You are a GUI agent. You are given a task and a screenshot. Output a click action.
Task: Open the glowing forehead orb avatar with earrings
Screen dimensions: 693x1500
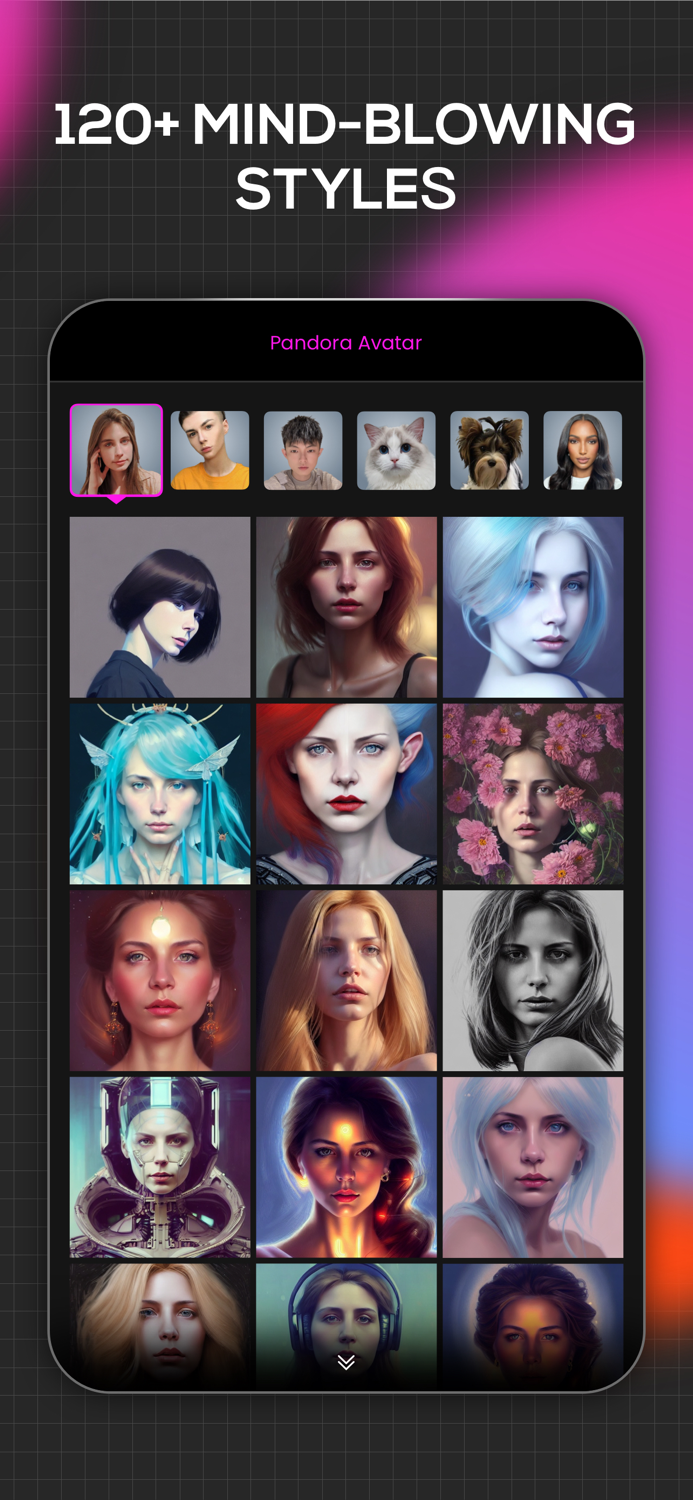point(160,981)
